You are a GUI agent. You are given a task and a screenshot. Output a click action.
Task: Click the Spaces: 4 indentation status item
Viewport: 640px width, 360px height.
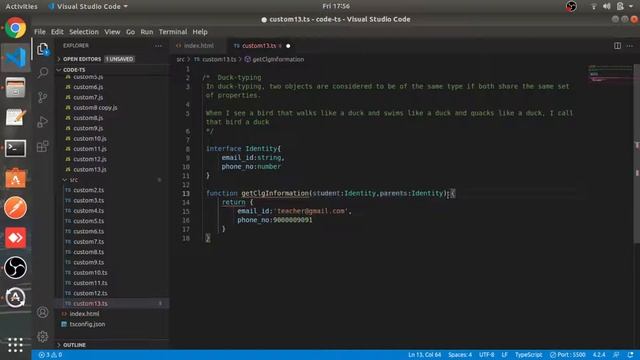[x=460, y=355]
